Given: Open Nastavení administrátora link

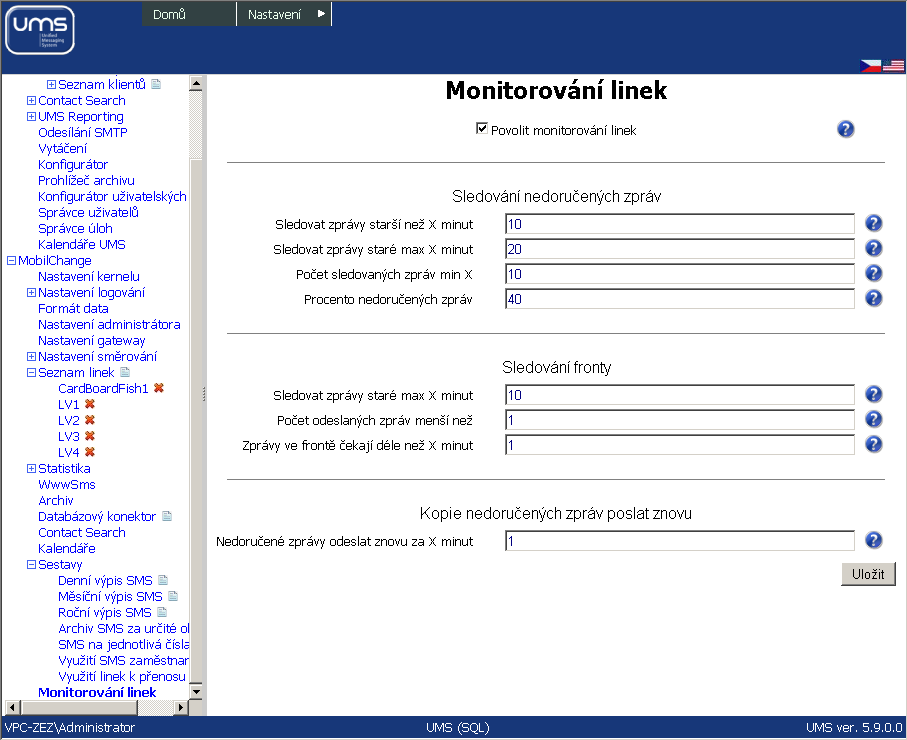Looking at the screenshot, I should coord(109,325).
